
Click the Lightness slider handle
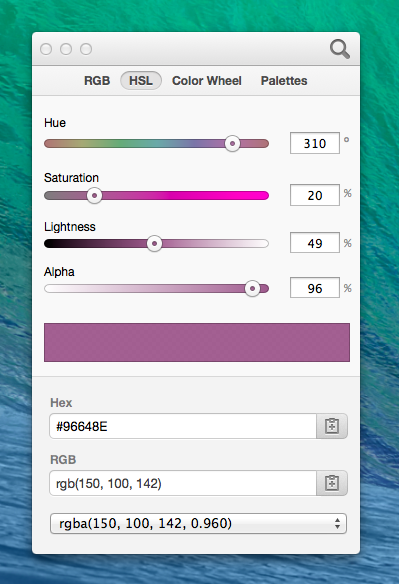point(154,244)
